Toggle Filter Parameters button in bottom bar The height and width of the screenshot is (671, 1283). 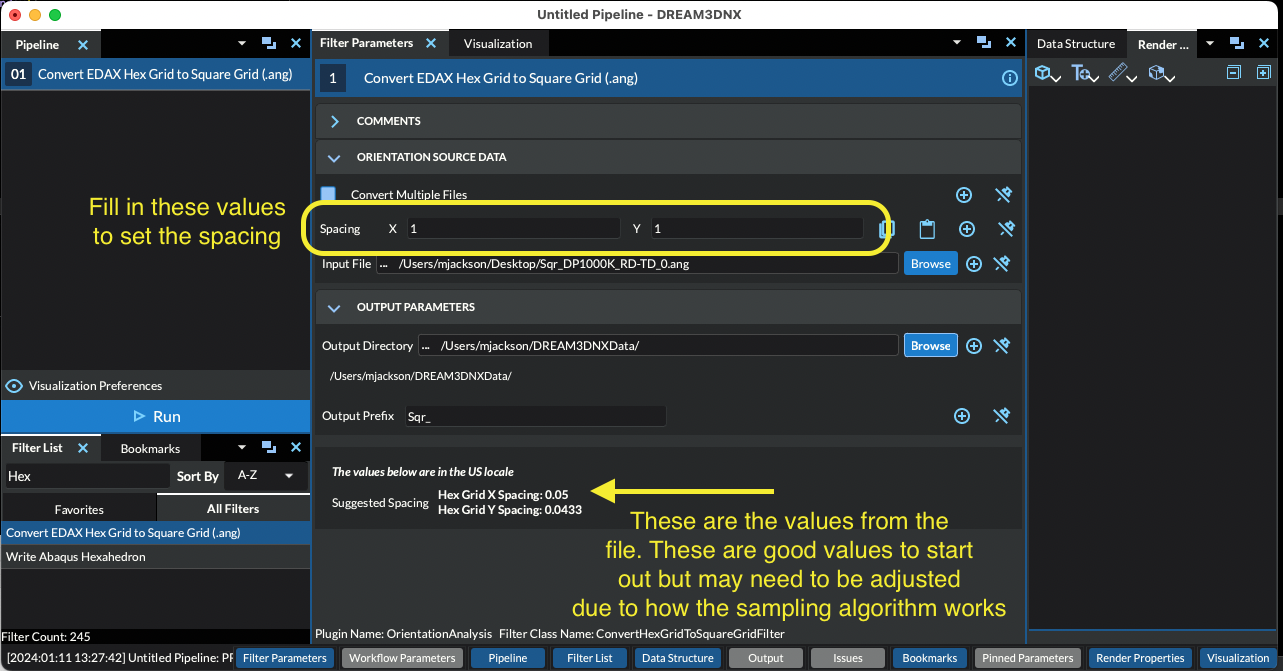pos(285,658)
